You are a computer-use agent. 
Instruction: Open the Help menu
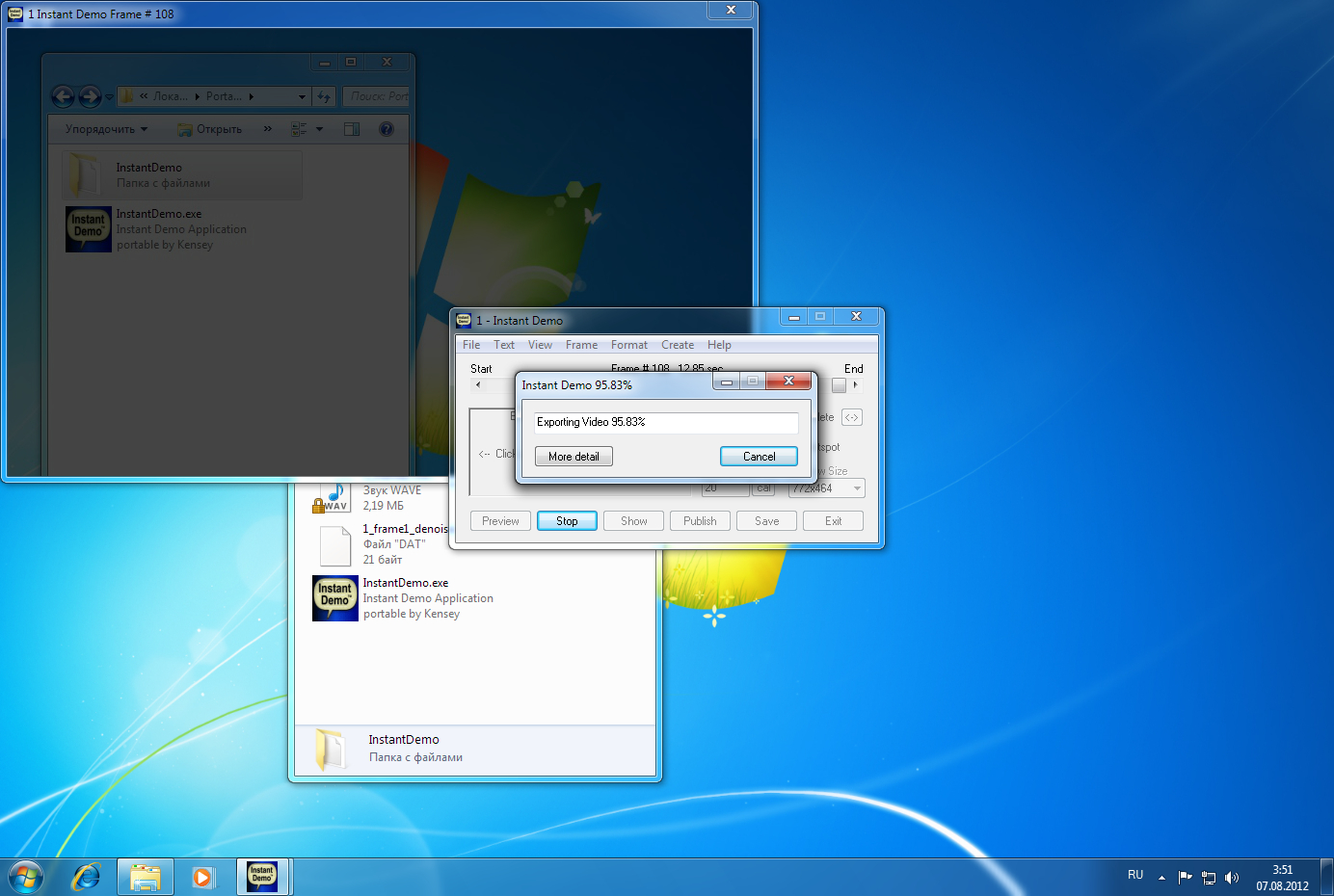(719, 345)
